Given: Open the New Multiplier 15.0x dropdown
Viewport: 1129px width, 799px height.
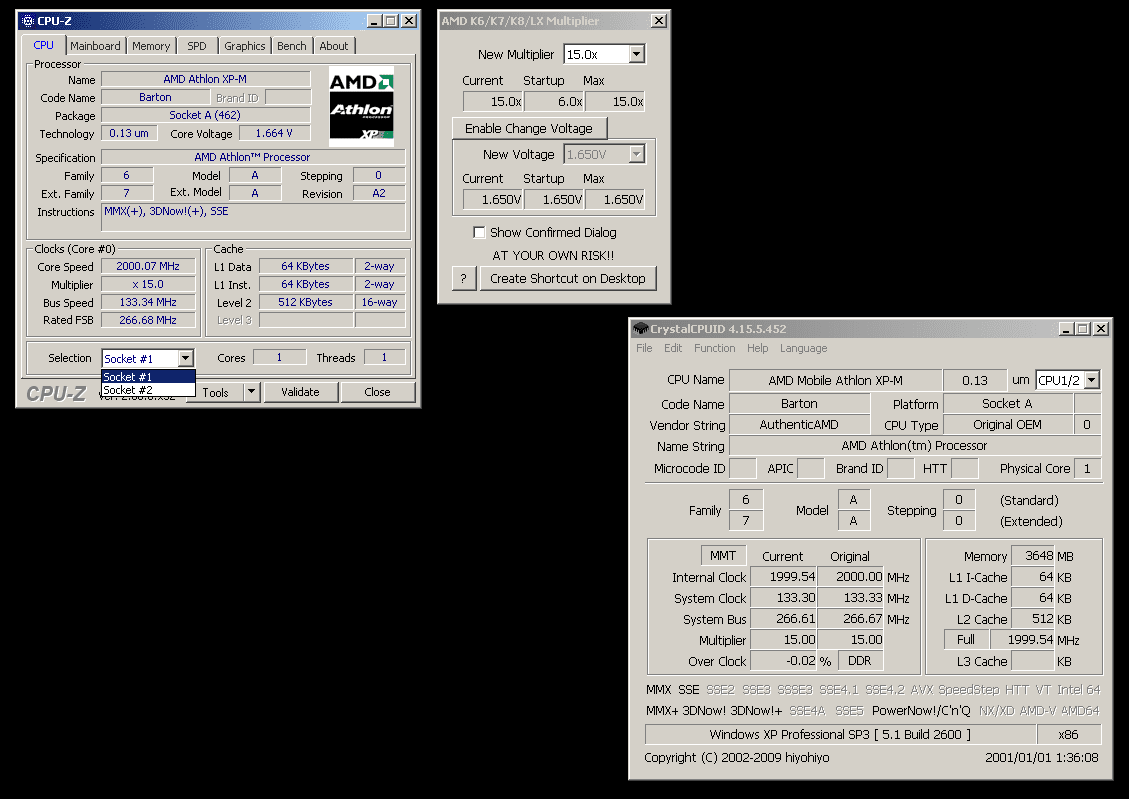Looking at the screenshot, I should coord(636,54).
